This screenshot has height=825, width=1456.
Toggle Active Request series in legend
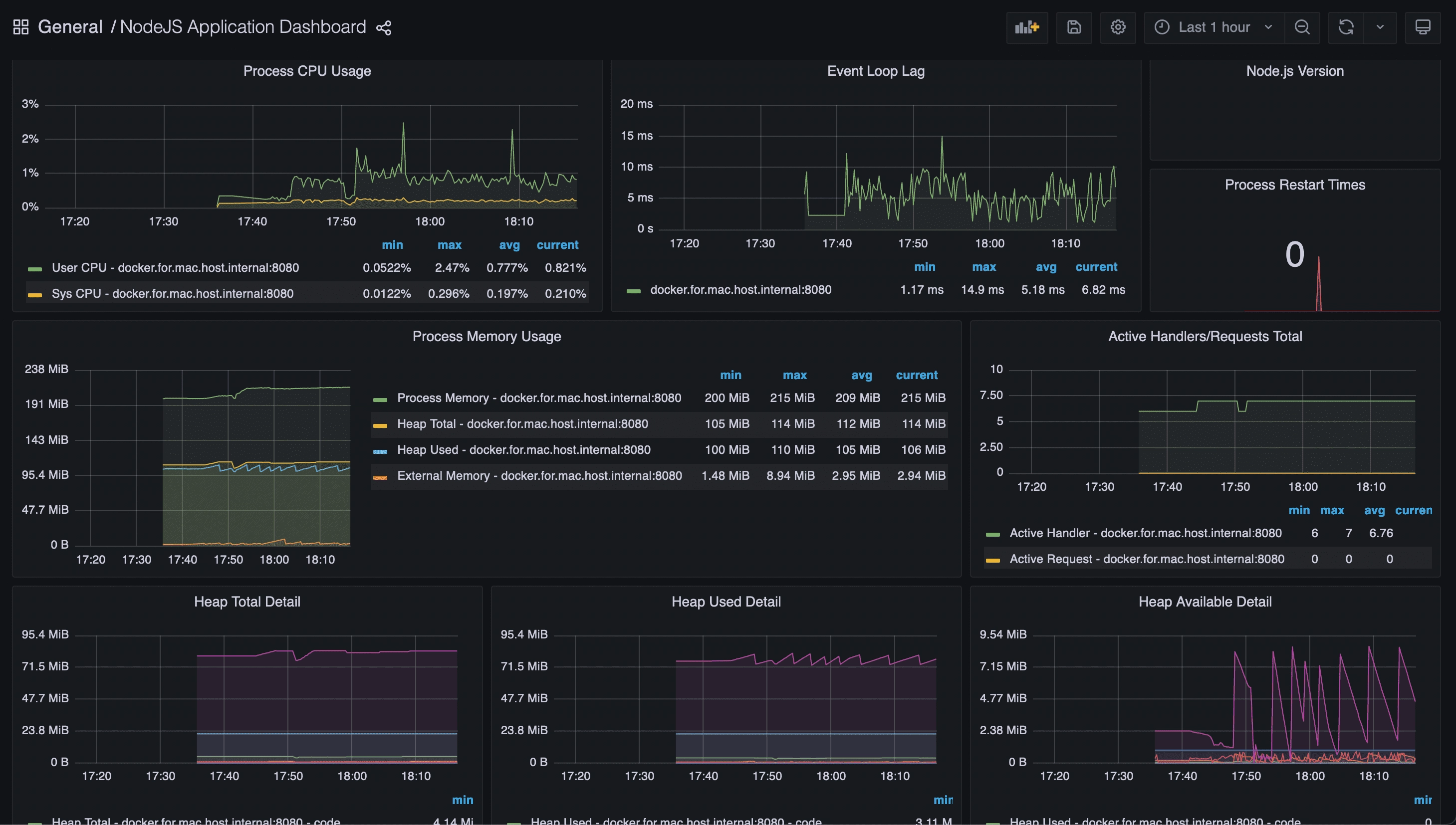[x=1147, y=559]
